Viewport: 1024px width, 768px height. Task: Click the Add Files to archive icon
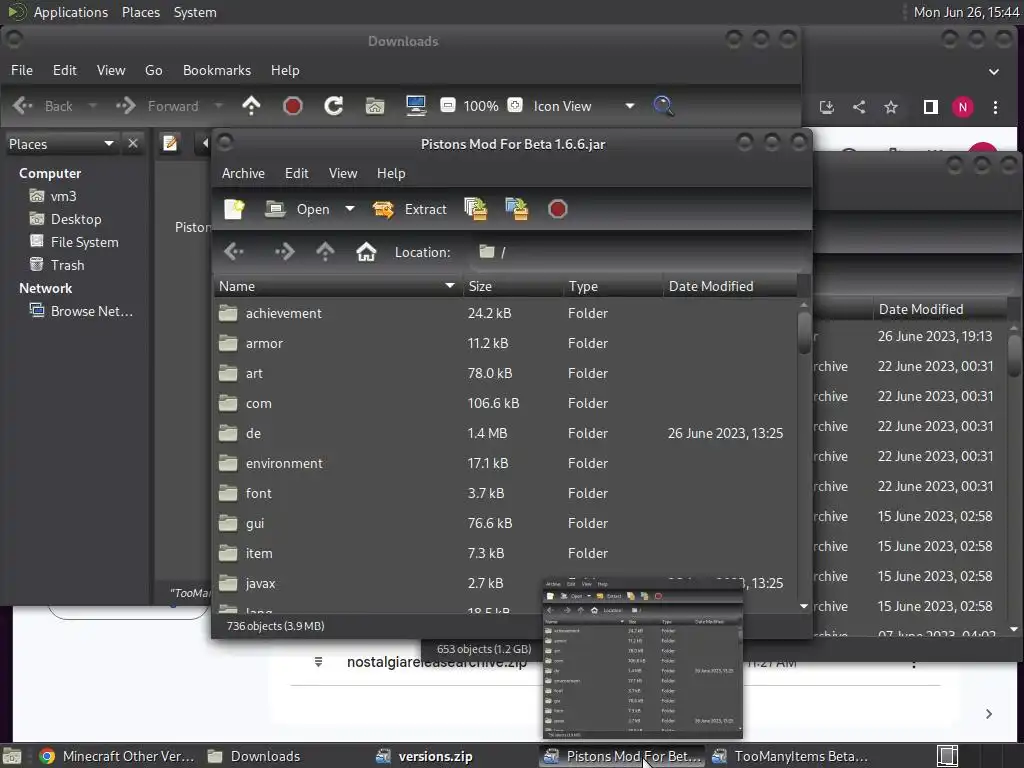[x=475, y=209]
